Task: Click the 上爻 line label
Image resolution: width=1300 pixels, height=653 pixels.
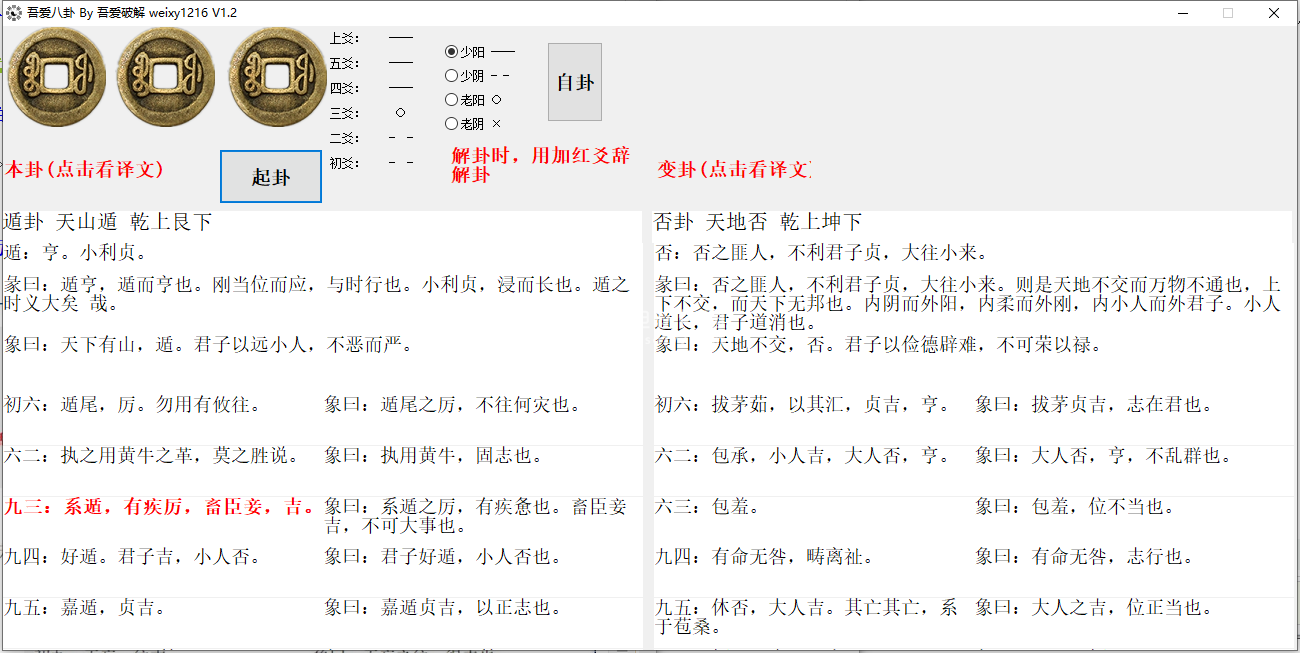Action: pyautogui.click(x=343, y=38)
